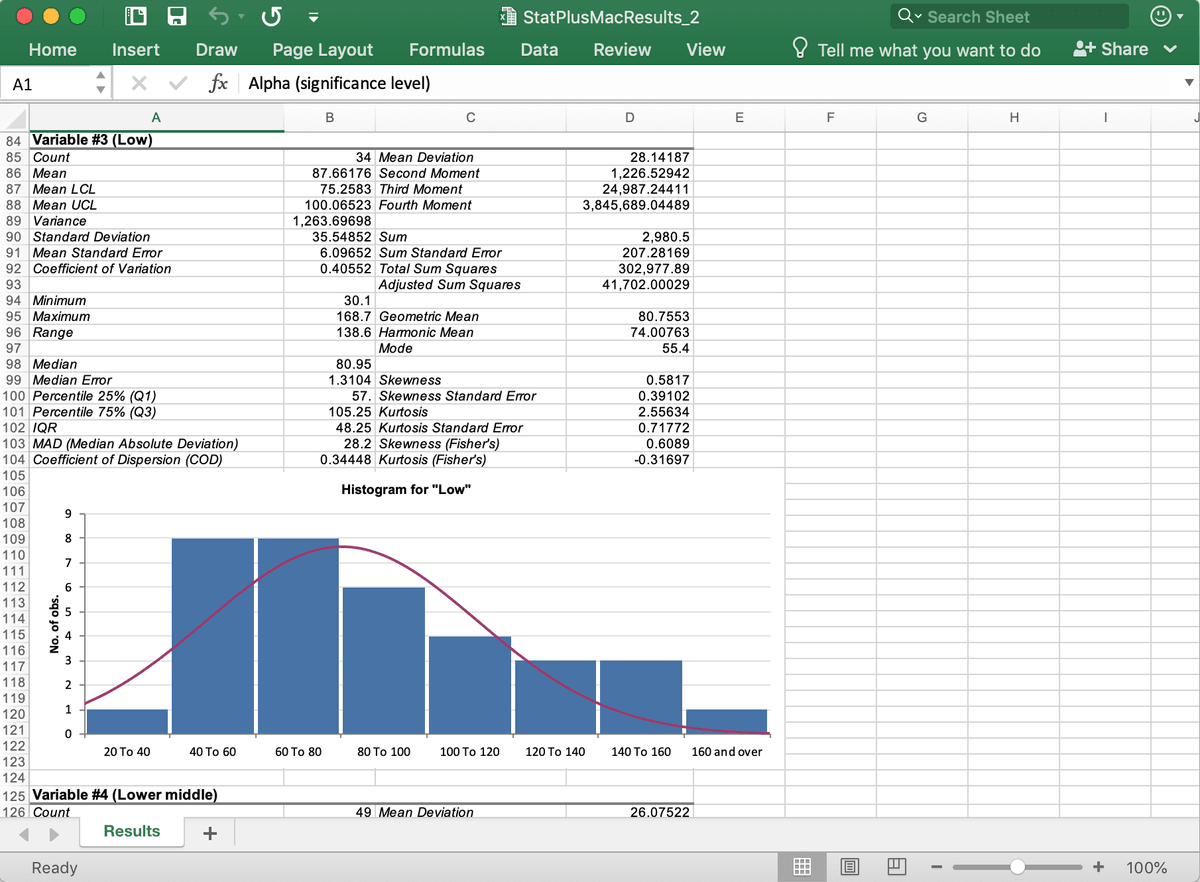
Task: Click the Save icon in title bar
Action: coord(177,17)
